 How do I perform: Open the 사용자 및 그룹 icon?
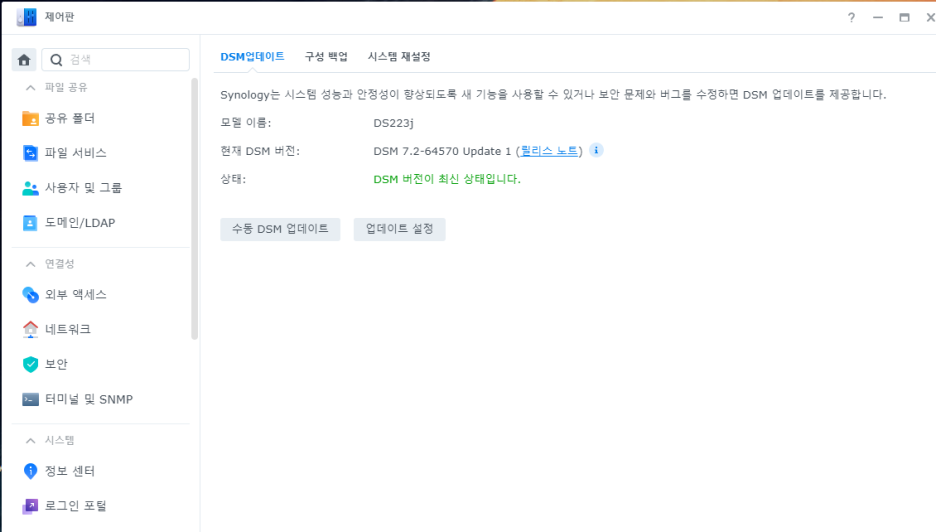(30, 188)
